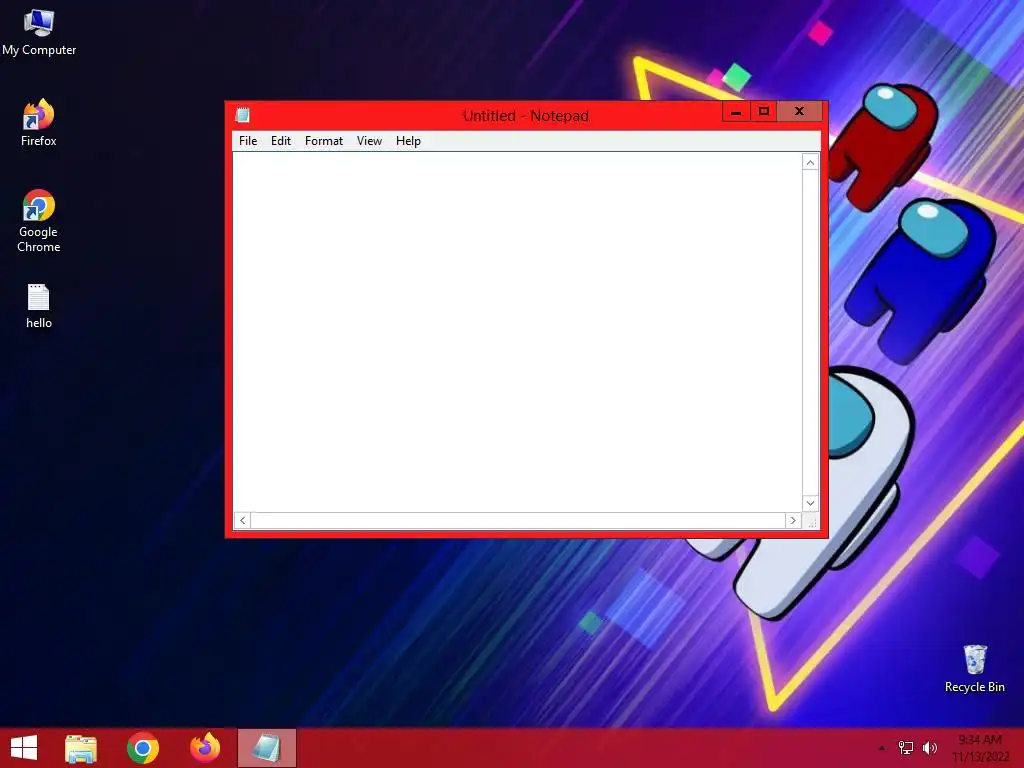Image resolution: width=1024 pixels, height=768 pixels.
Task: Select the Google Chrome desktop shortcut
Action: point(39,221)
